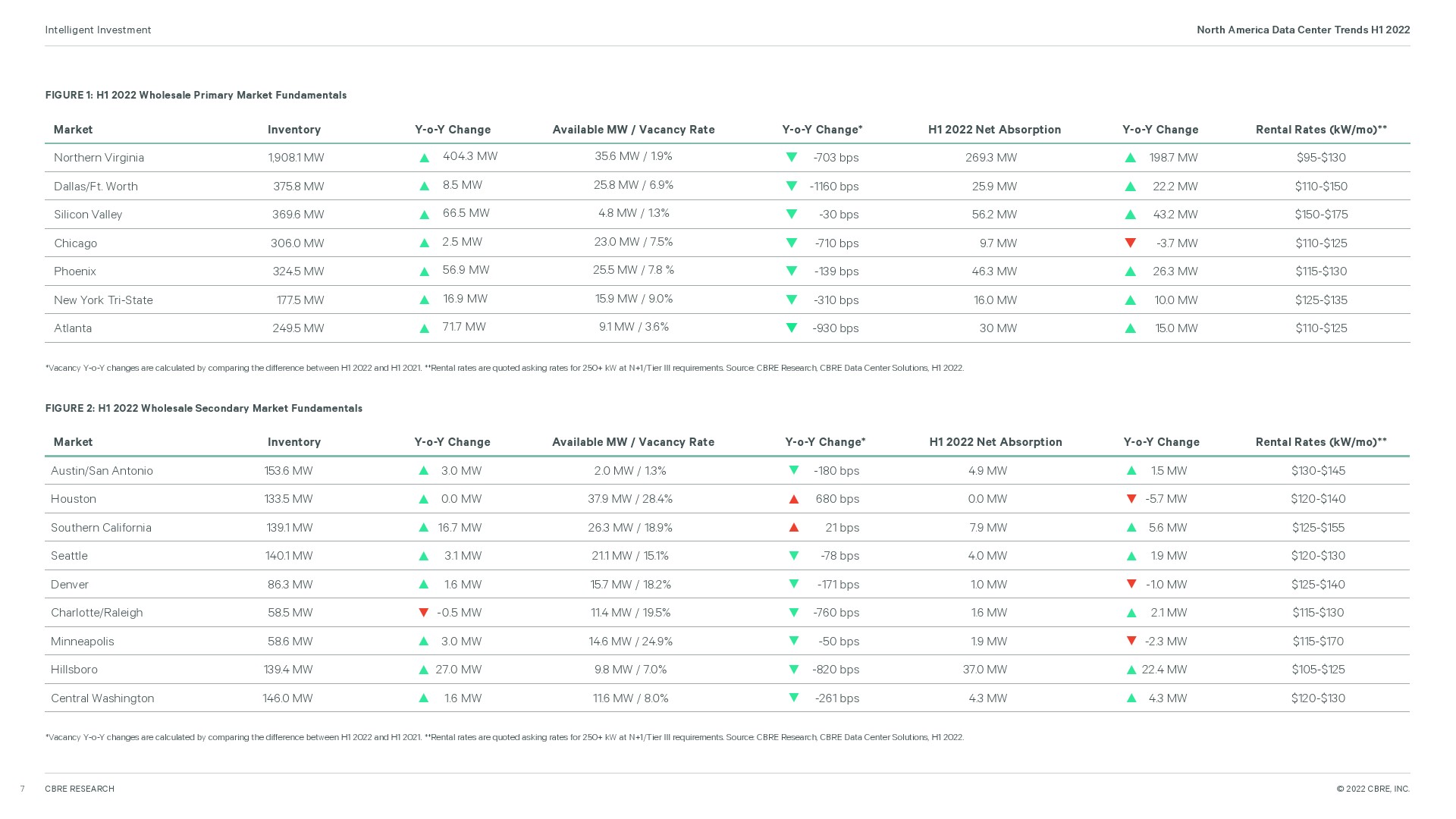Viewport: 1456px width, 819px height.
Task: Click the red up arrow beside 680 bps
Action: [794, 499]
